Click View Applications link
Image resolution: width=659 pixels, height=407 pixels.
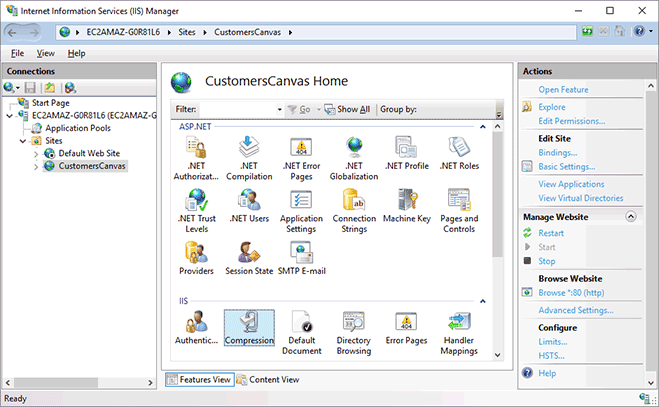(571, 184)
